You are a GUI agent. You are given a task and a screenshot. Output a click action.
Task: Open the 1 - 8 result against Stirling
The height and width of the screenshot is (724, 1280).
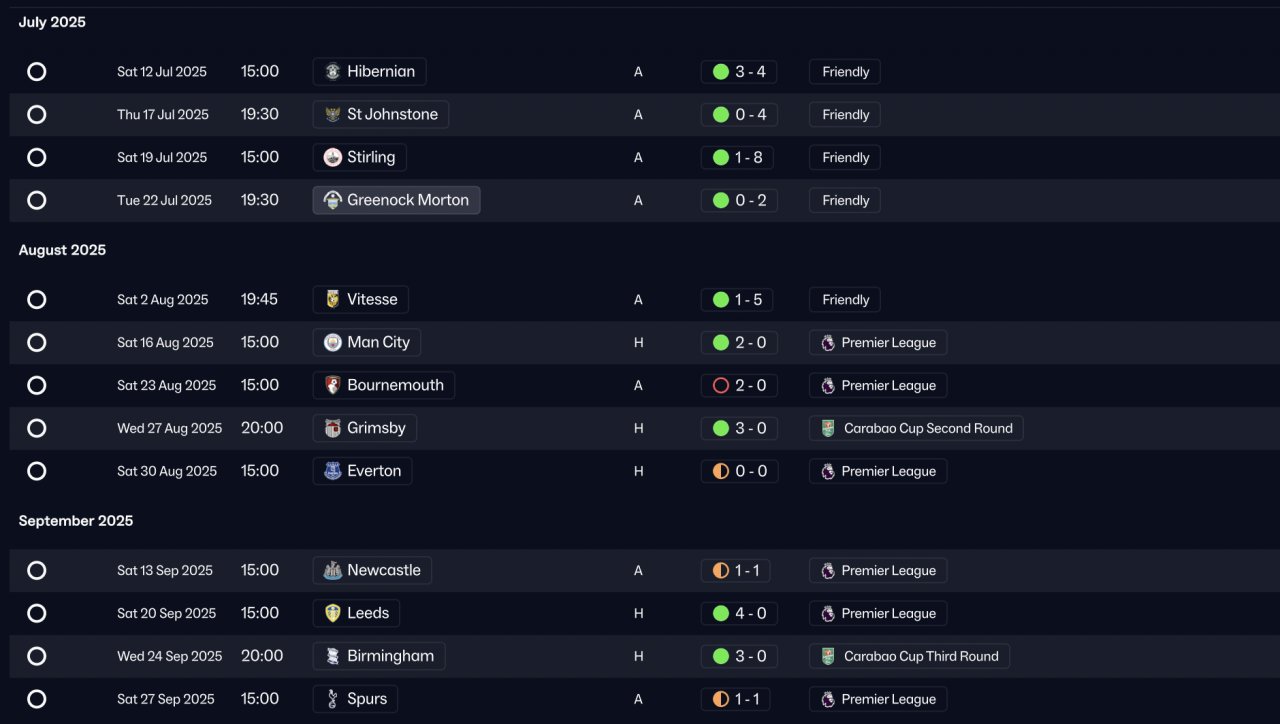point(737,158)
